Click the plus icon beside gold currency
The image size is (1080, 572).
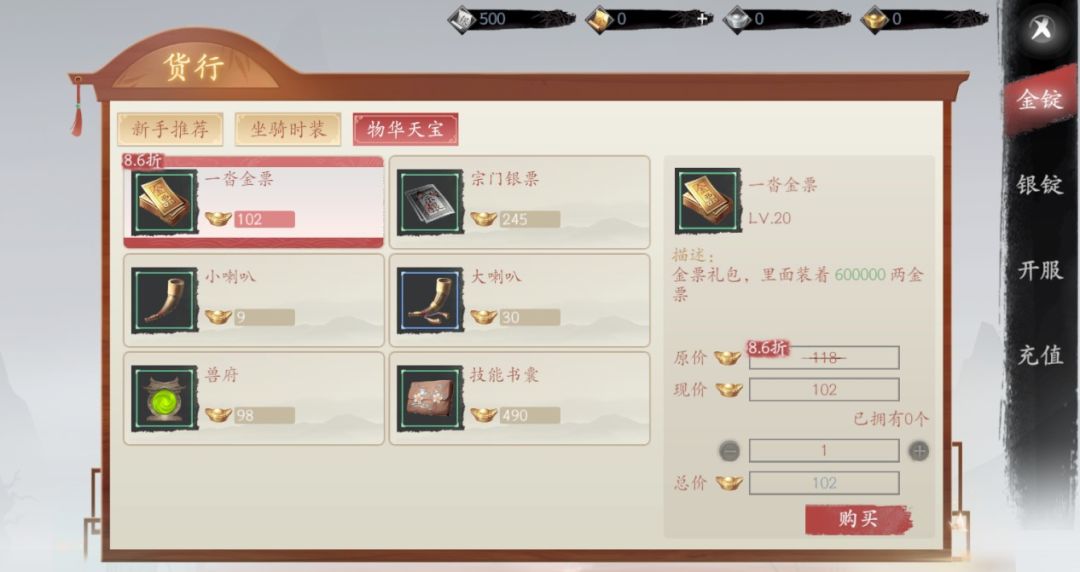click(702, 19)
